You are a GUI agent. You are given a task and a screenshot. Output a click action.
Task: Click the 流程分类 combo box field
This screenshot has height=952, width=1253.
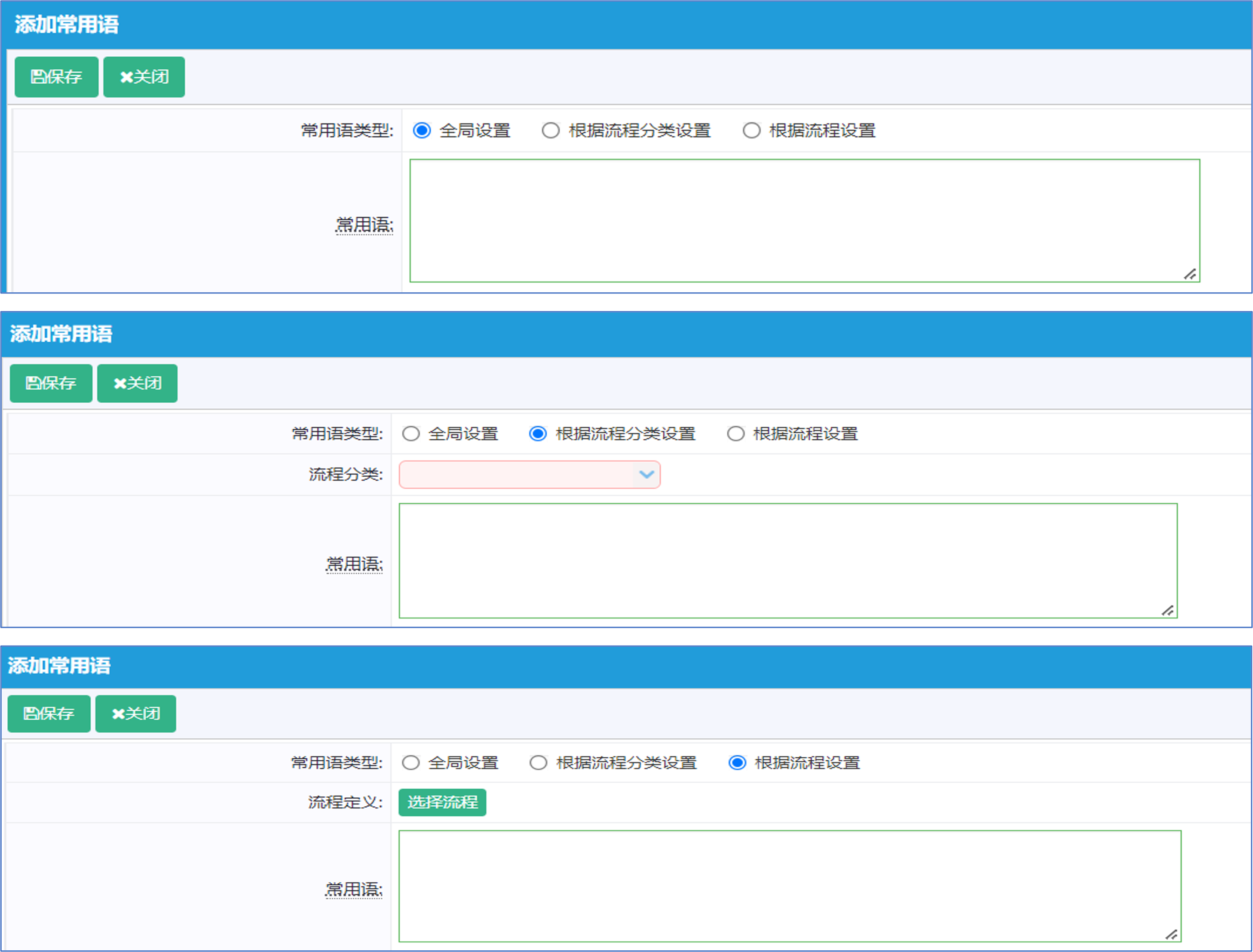[x=516, y=475]
